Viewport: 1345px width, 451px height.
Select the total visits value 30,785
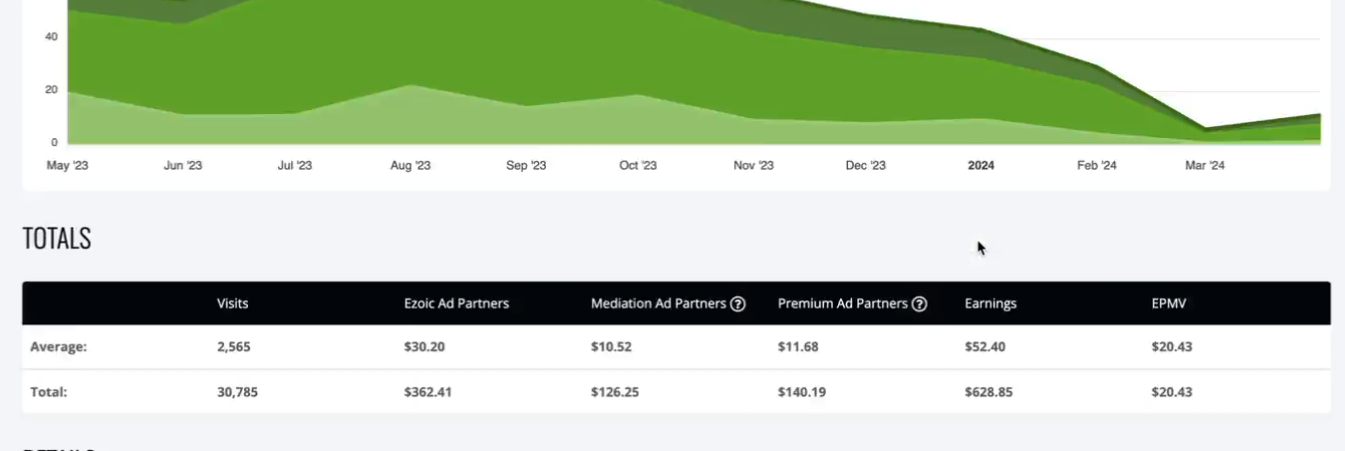[237, 392]
